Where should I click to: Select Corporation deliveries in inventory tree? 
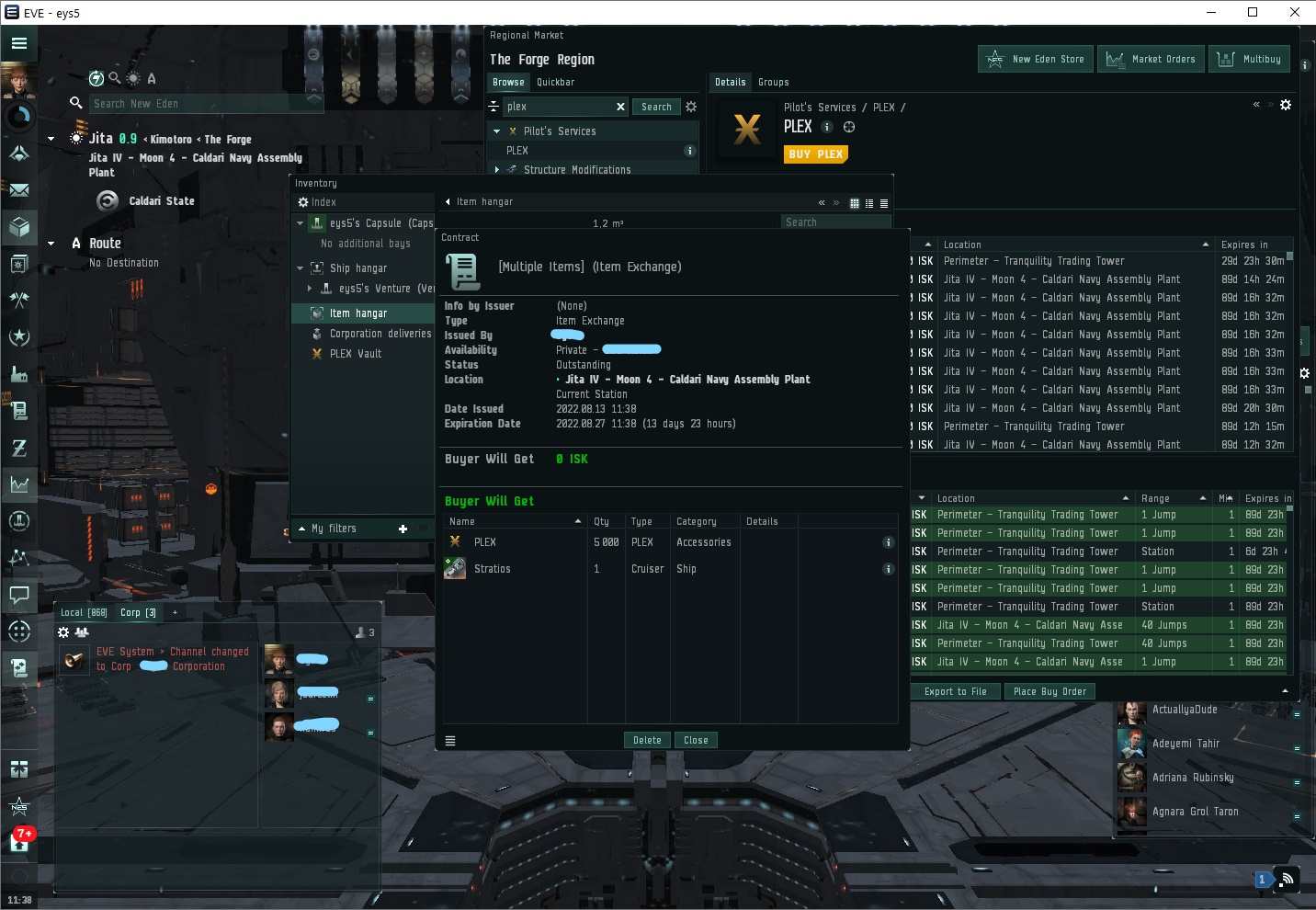click(380, 334)
